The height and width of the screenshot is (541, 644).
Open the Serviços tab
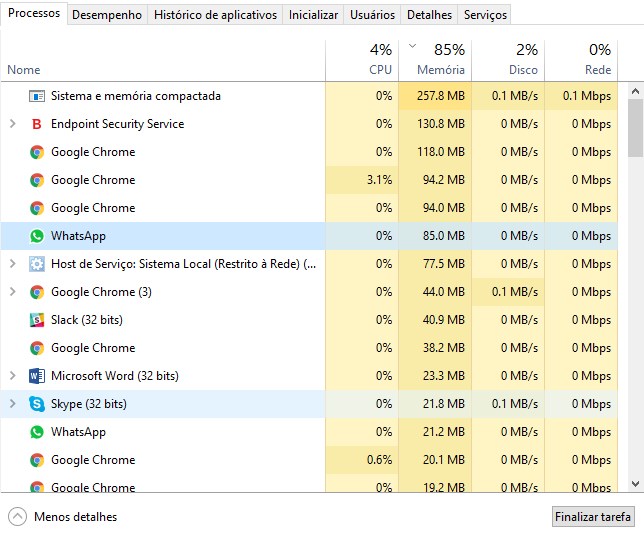(485, 15)
